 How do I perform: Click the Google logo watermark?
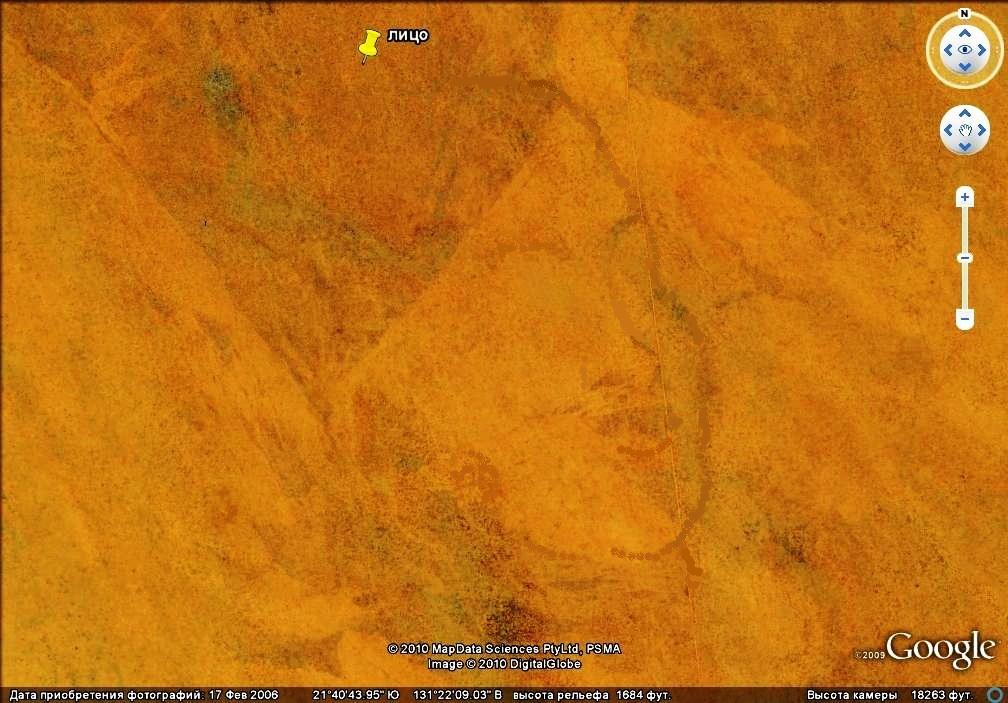pyautogui.click(x=940, y=649)
